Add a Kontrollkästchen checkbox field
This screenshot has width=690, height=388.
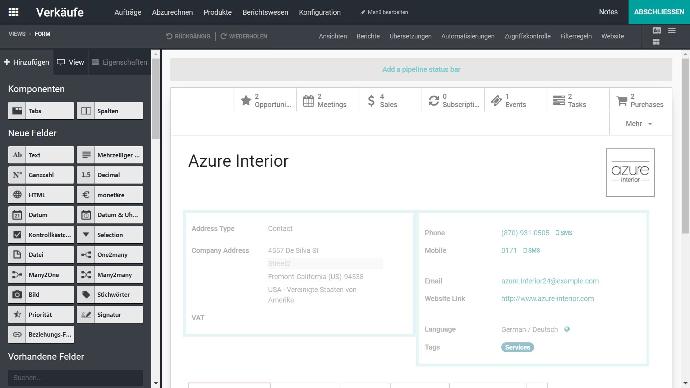tap(41, 235)
